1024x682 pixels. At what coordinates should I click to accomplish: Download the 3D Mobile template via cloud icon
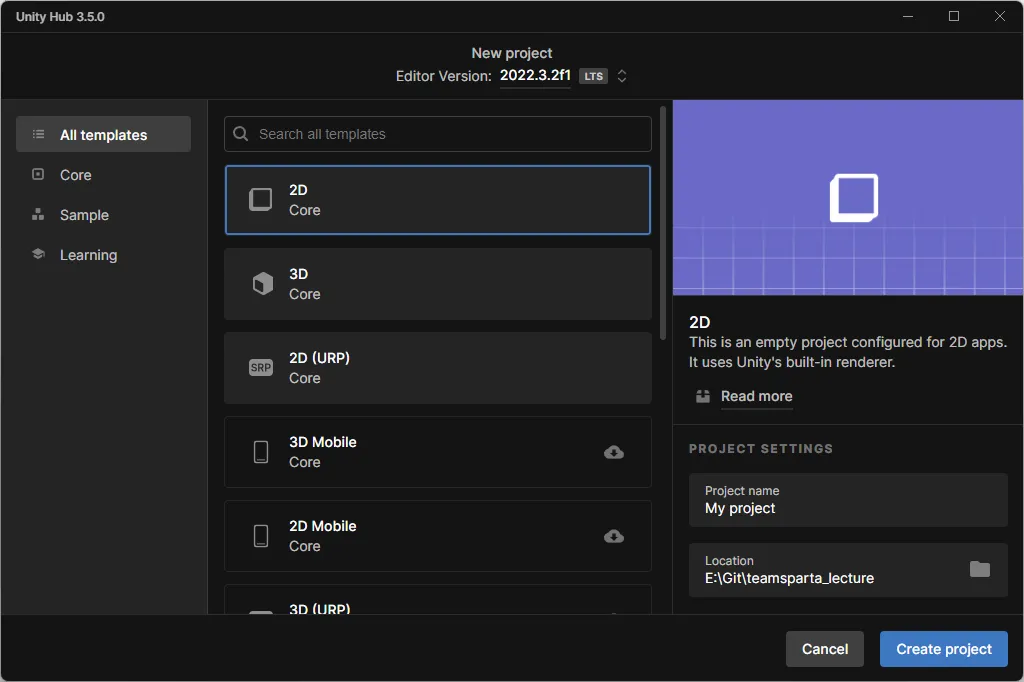point(614,452)
